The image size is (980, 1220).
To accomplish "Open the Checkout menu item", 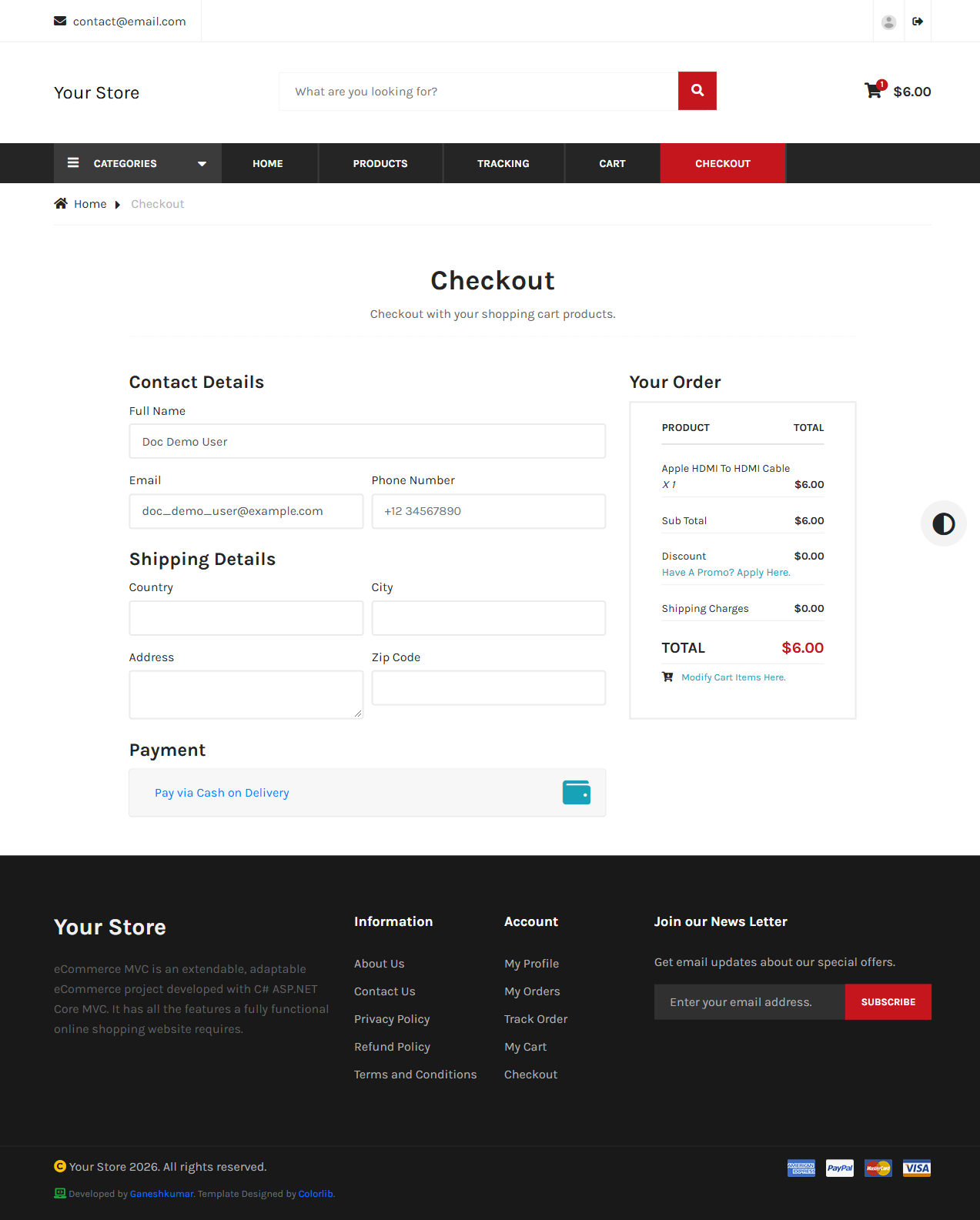I will [x=723, y=163].
